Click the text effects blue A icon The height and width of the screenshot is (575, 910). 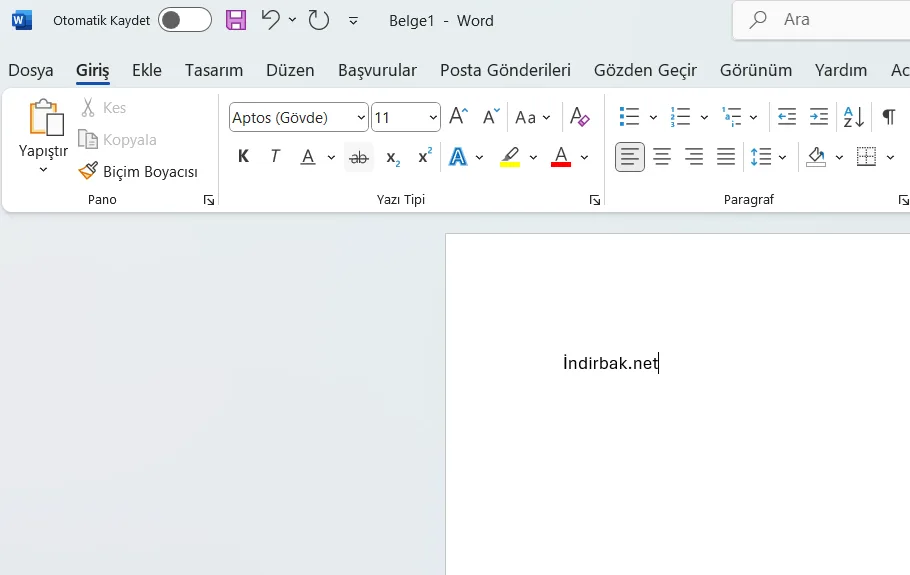pyautogui.click(x=458, y=157)
